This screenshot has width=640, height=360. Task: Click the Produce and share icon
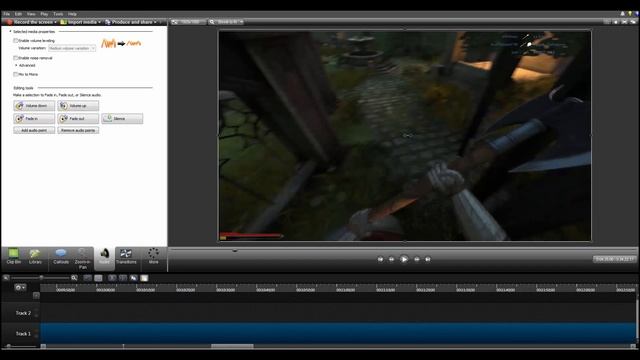108,22
